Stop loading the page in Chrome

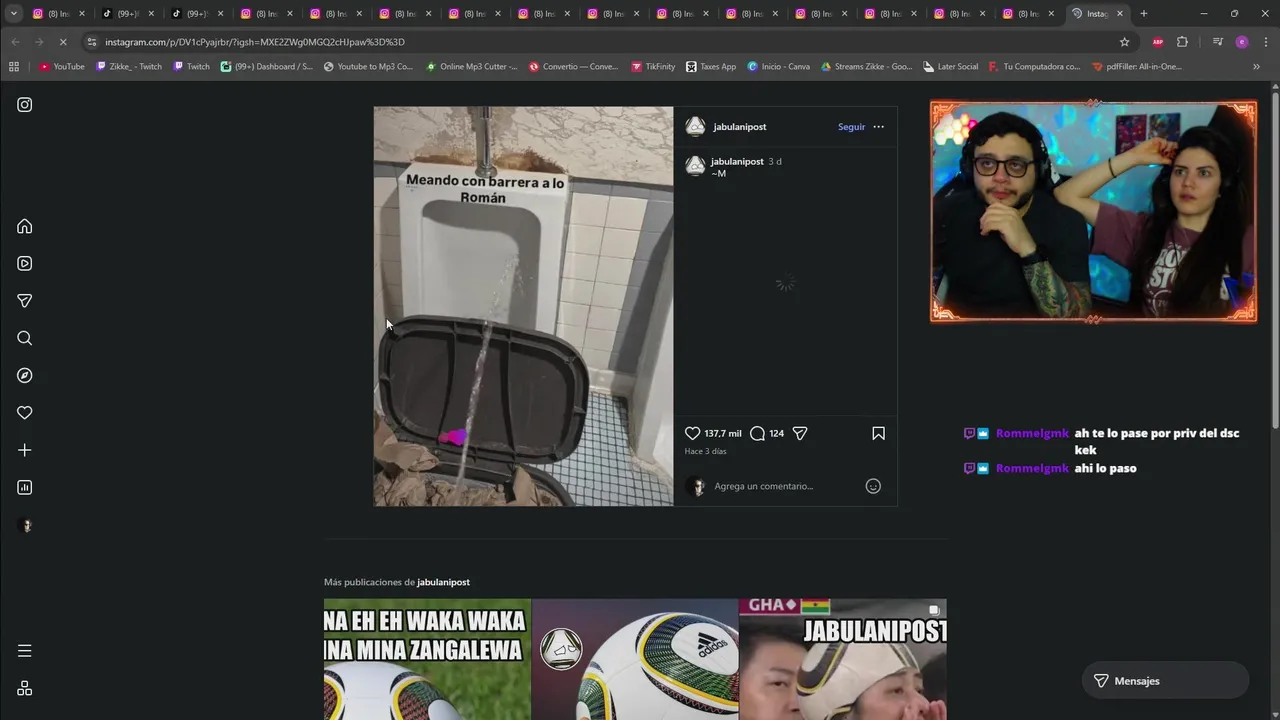click(x=63, y=42)
